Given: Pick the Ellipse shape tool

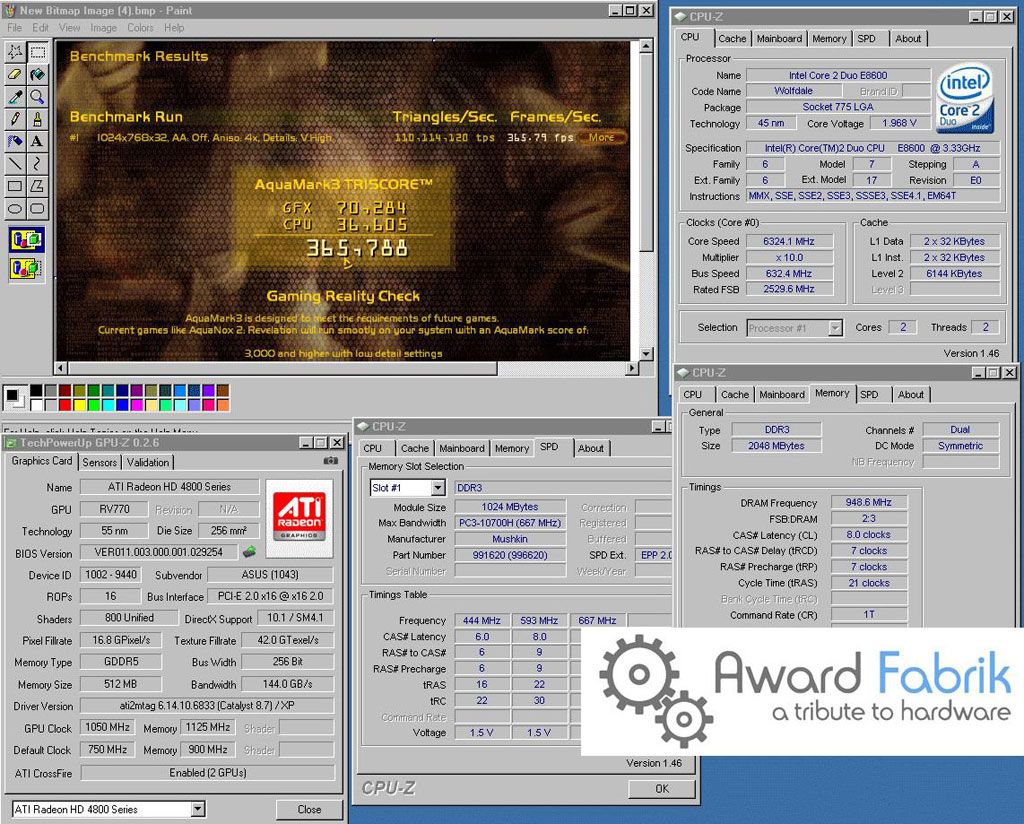Looking at the screenshot, I should tap(14, 209).
